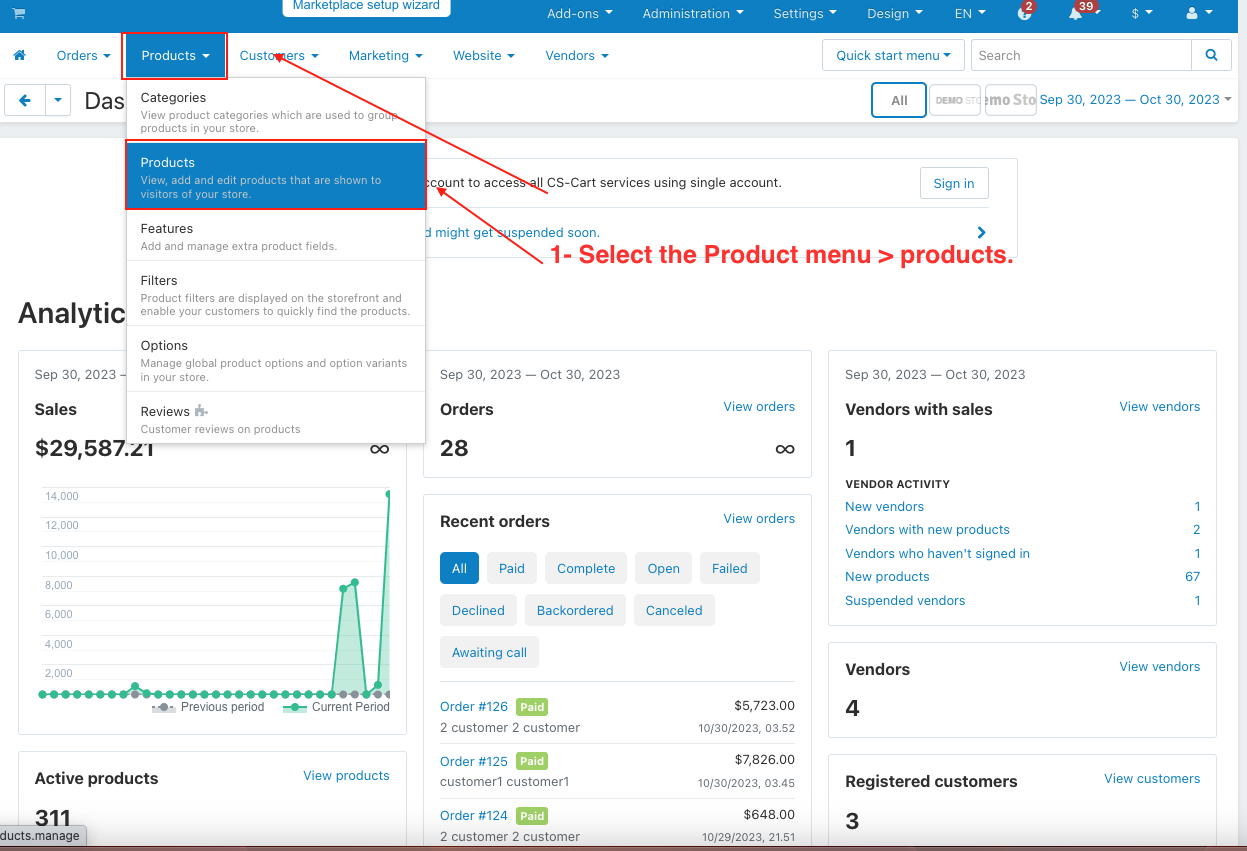Click the back arrow button

25,100
